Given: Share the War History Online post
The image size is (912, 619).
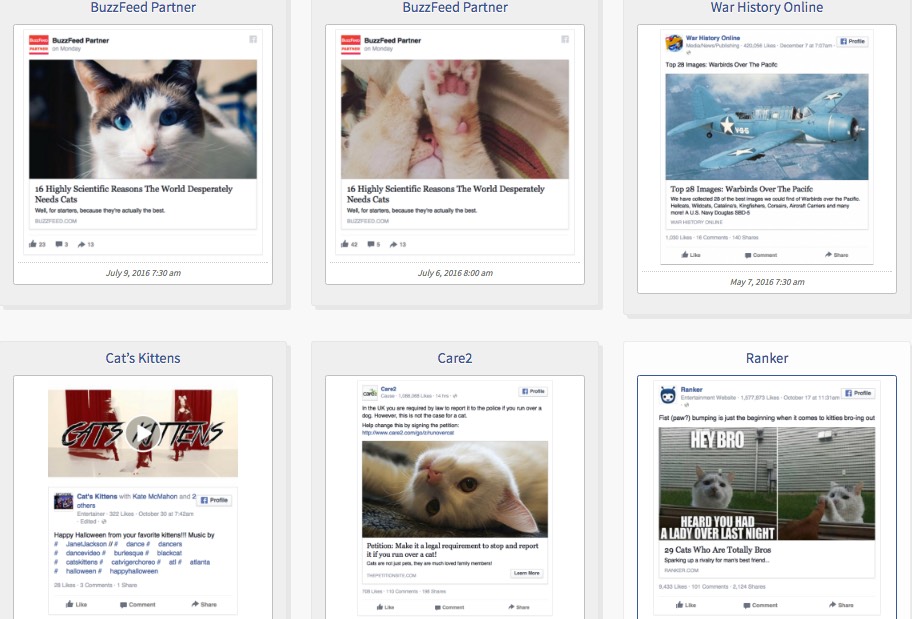Looking at the screenshot, I should [x=836, y=255].
